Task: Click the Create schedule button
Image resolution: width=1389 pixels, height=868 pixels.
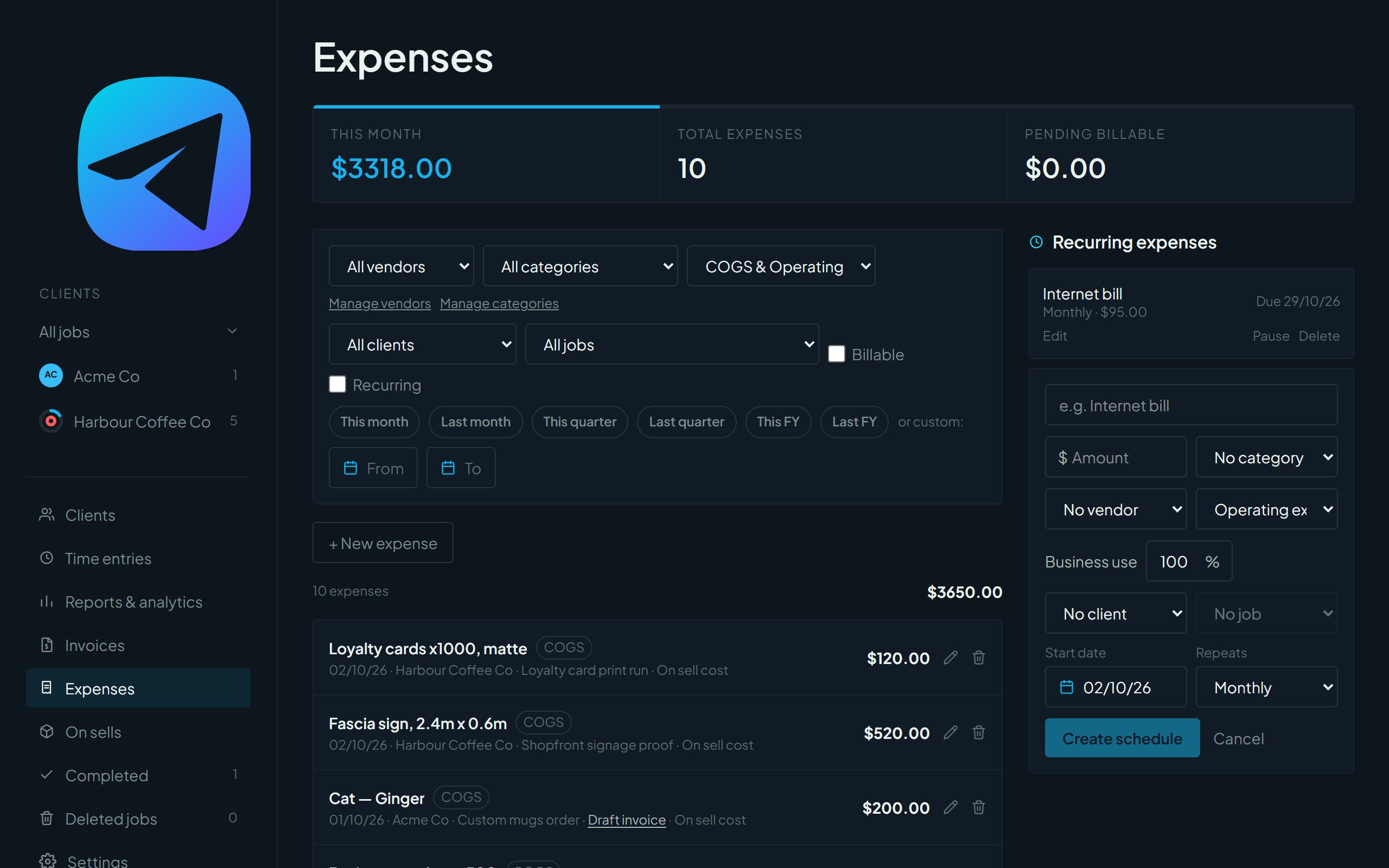Action: click(1122, 738)
